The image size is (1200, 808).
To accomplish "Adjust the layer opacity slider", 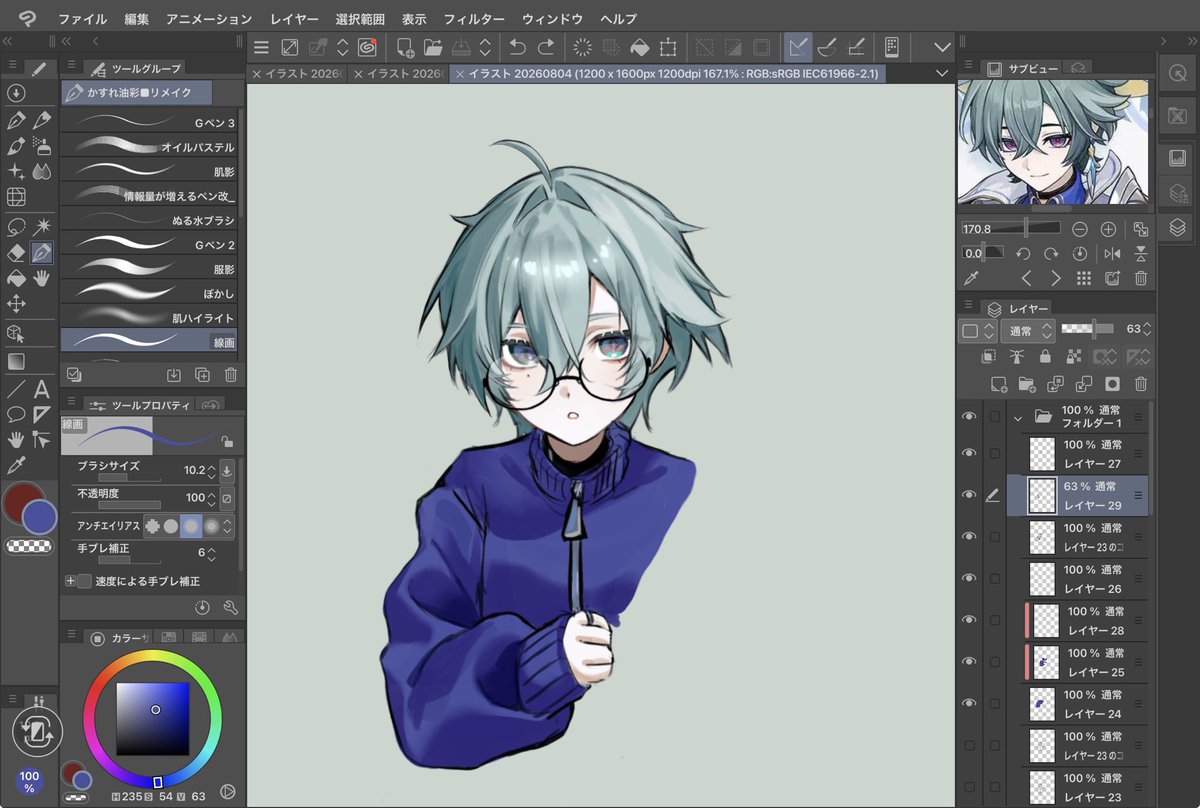I will pyautogui.click(x=1088, y=328).
